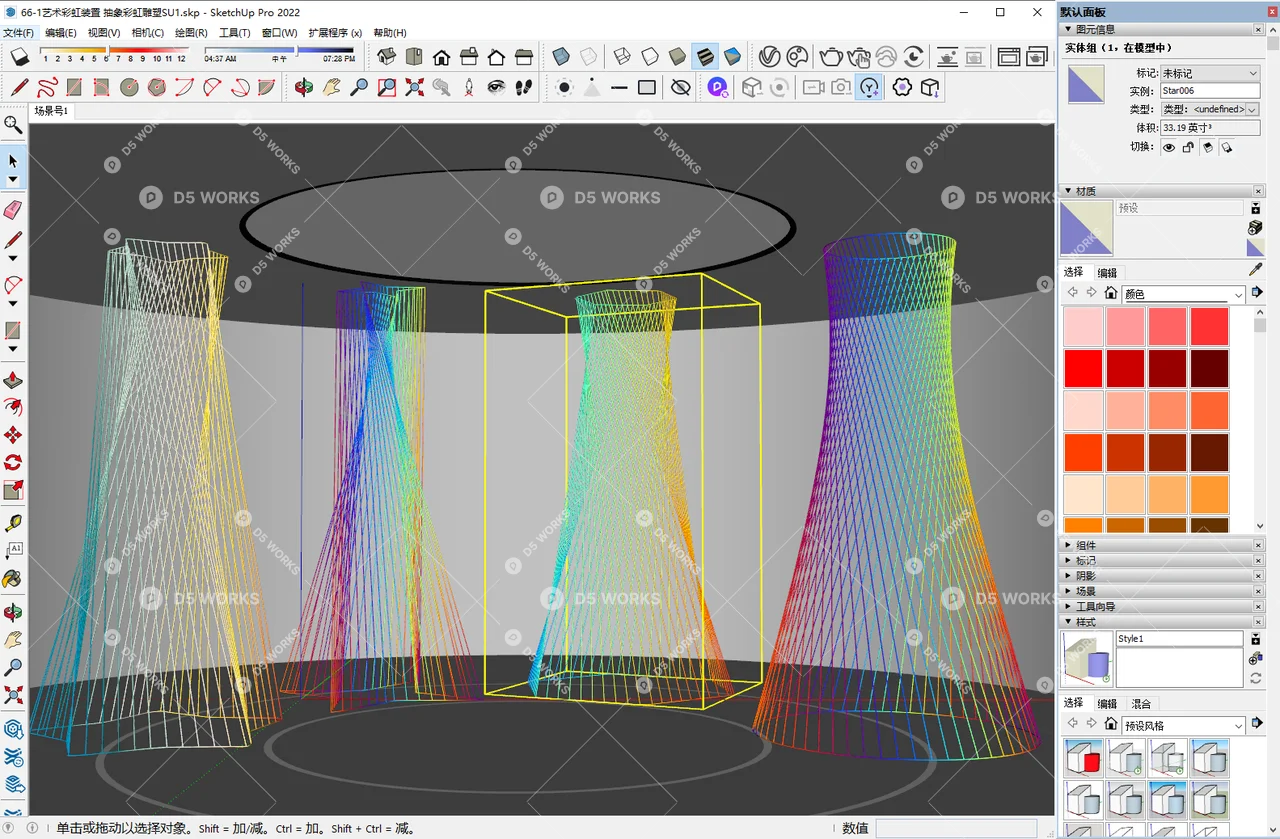Open the 未标记 tag dropdown

(1251, 73)
